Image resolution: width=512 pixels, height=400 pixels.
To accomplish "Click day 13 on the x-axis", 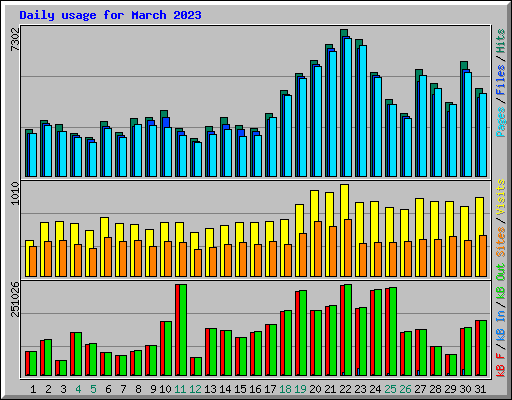I will [x=210, y=389].
